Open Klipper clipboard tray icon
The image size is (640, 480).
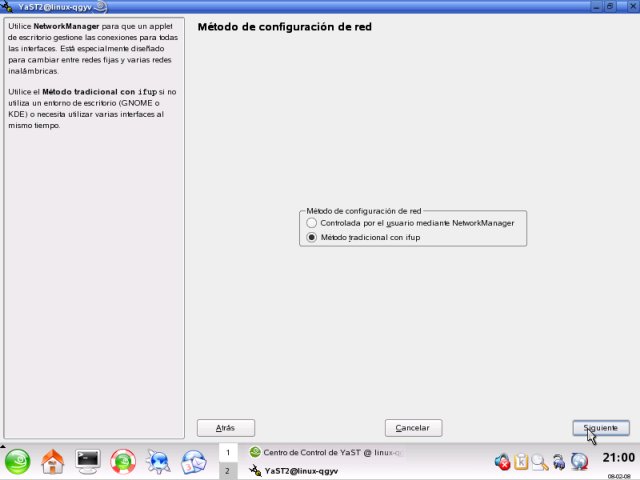521,462
